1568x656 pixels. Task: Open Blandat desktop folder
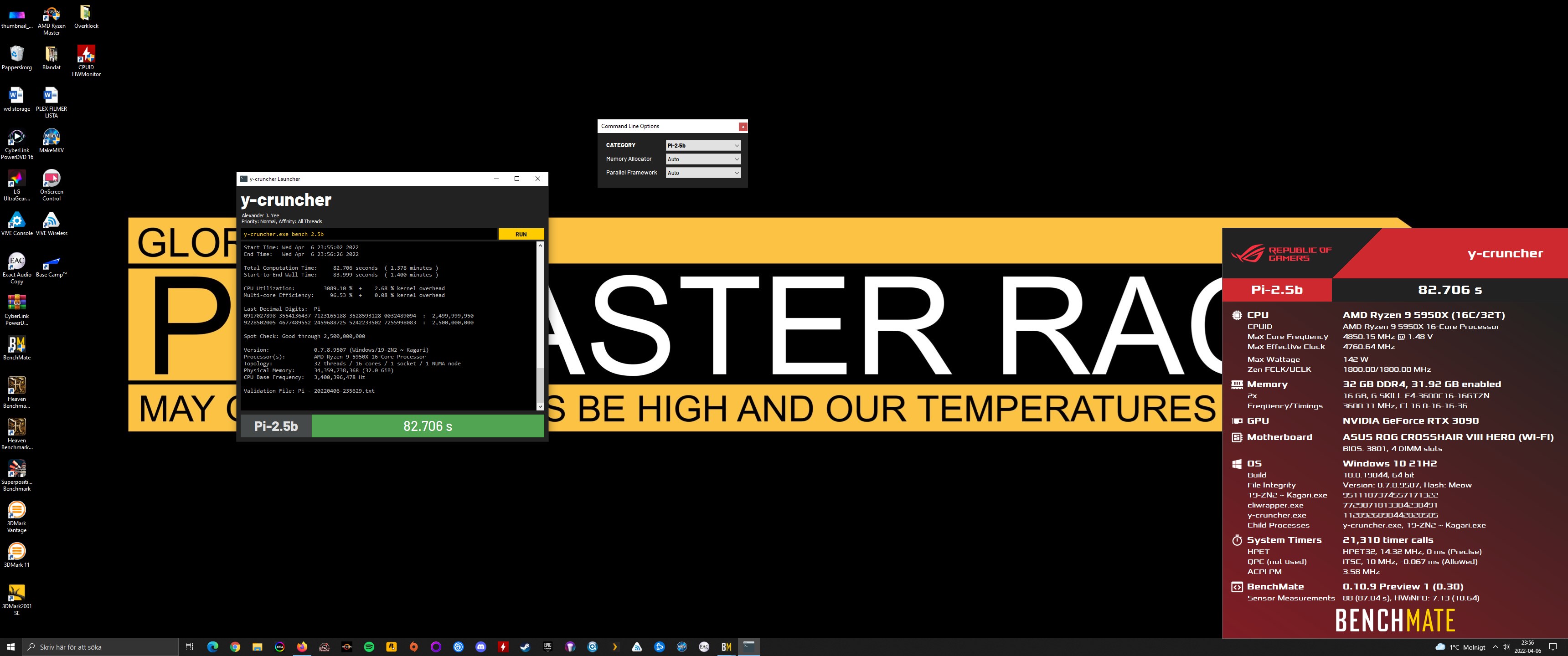pos(52,58)
